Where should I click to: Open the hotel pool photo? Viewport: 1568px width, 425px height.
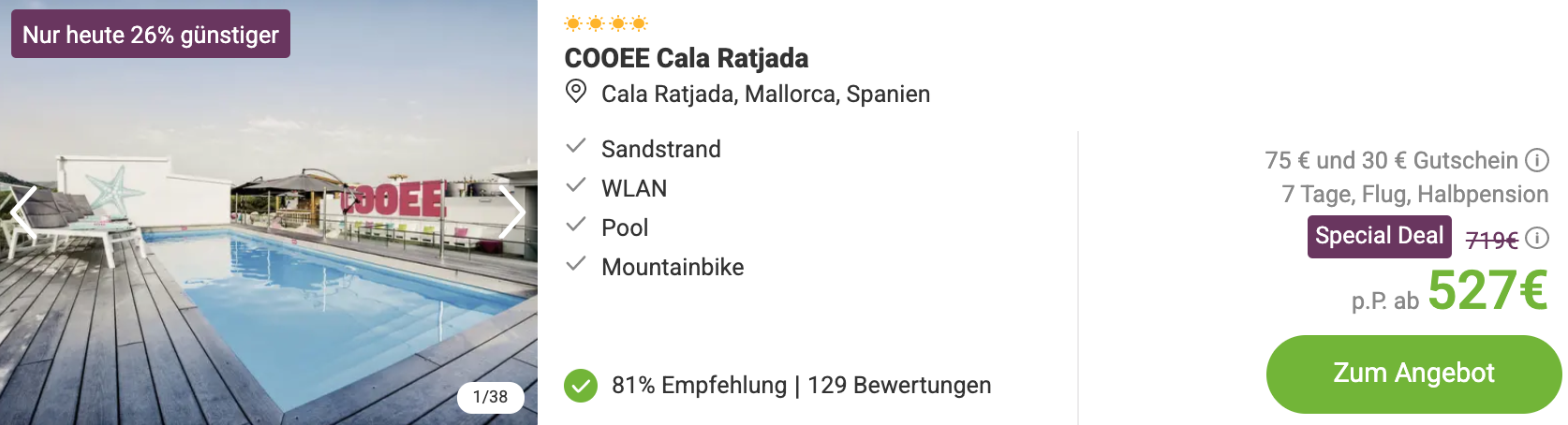pyautogui.click(x=269, y=281)
